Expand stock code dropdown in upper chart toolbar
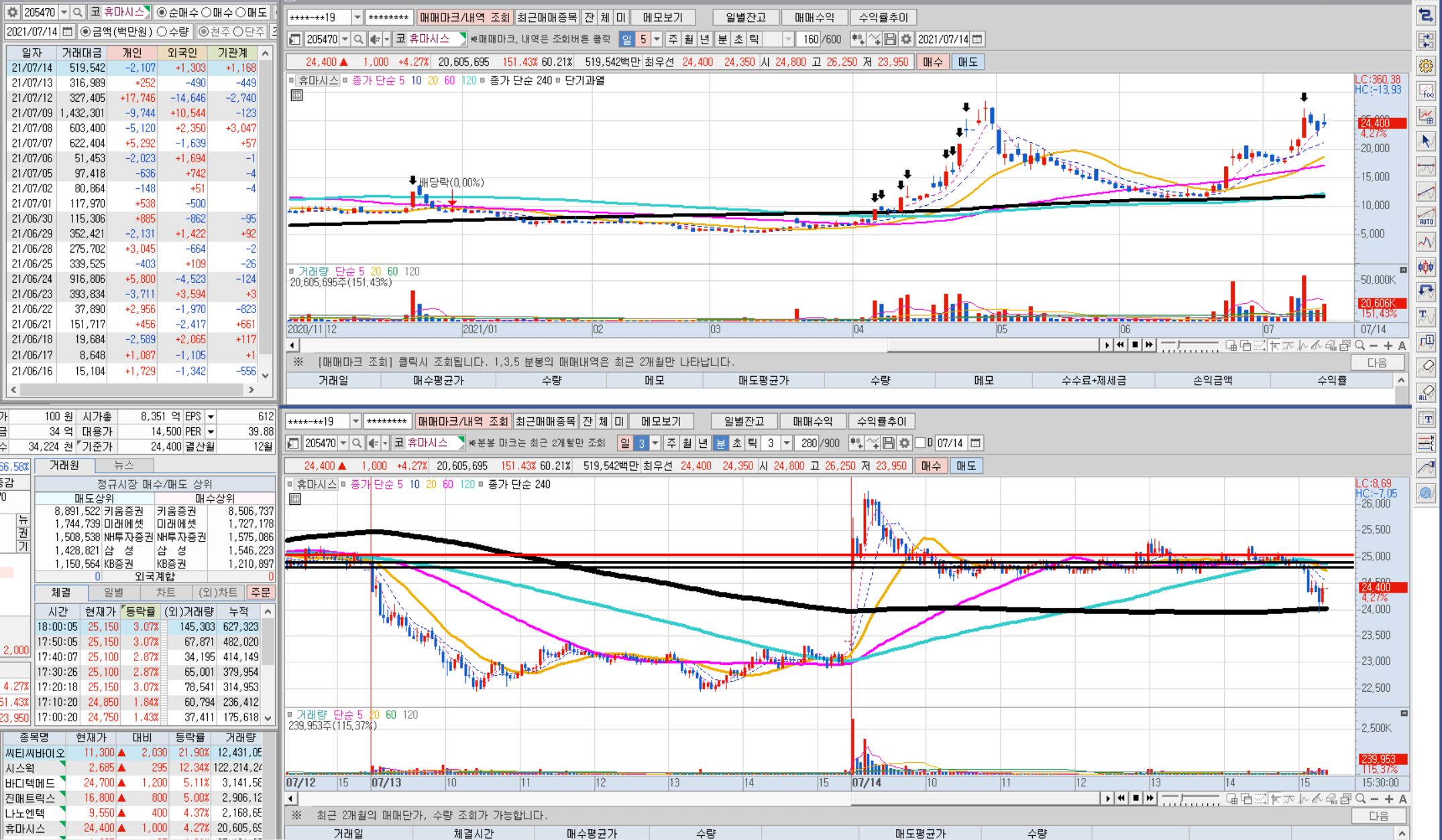Viewport: 1442px width, 840px height. (x=345, y=40)
